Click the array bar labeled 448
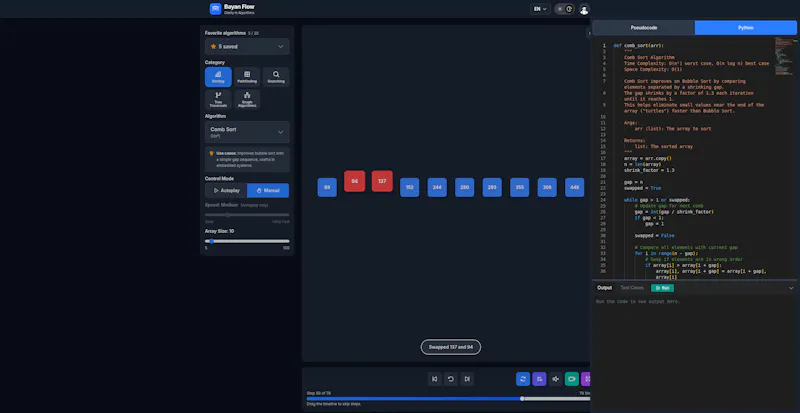The width and height of the screenshot is (800, 413). [574, 187]
